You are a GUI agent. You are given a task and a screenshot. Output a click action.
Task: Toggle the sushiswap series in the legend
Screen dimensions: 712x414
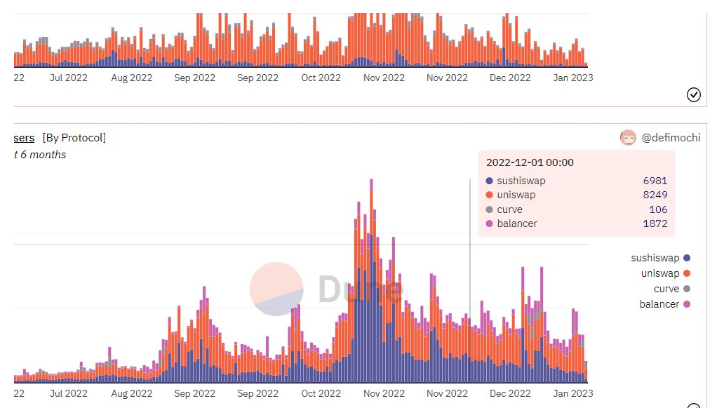click(x=660, y=258)
